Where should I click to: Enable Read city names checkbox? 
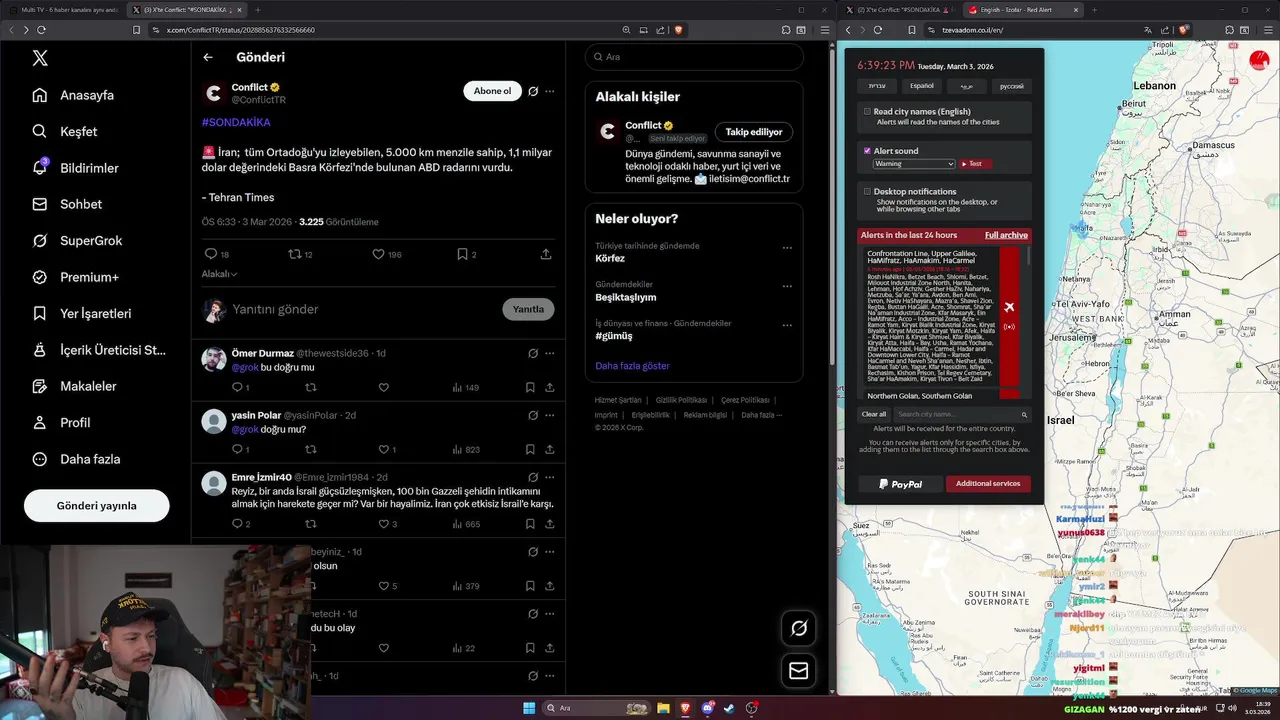pos(867,112)
